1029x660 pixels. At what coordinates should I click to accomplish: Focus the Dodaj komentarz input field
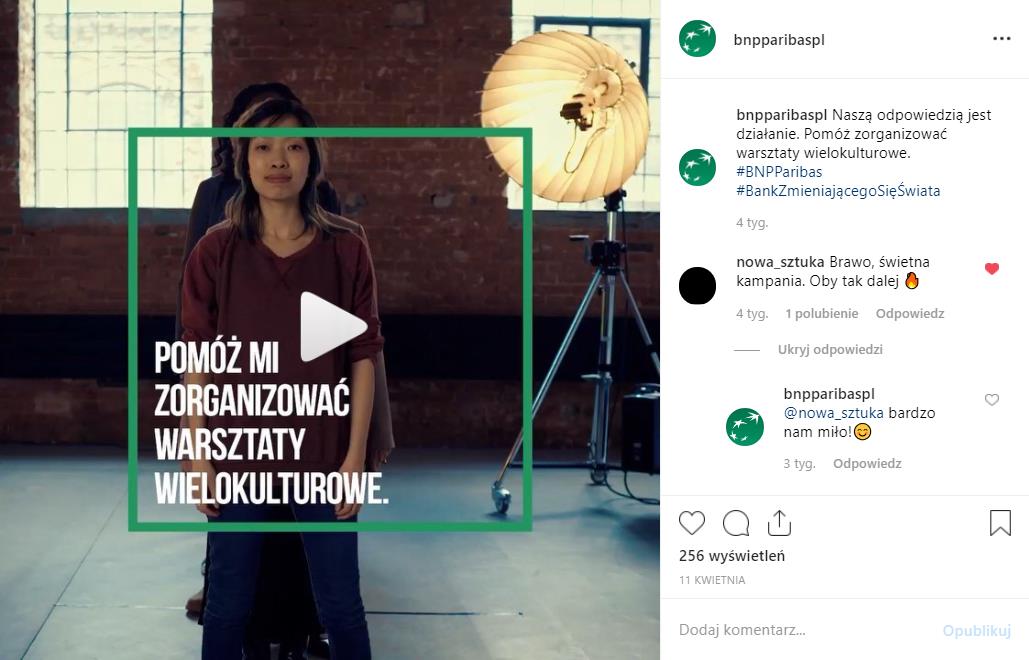805,630
